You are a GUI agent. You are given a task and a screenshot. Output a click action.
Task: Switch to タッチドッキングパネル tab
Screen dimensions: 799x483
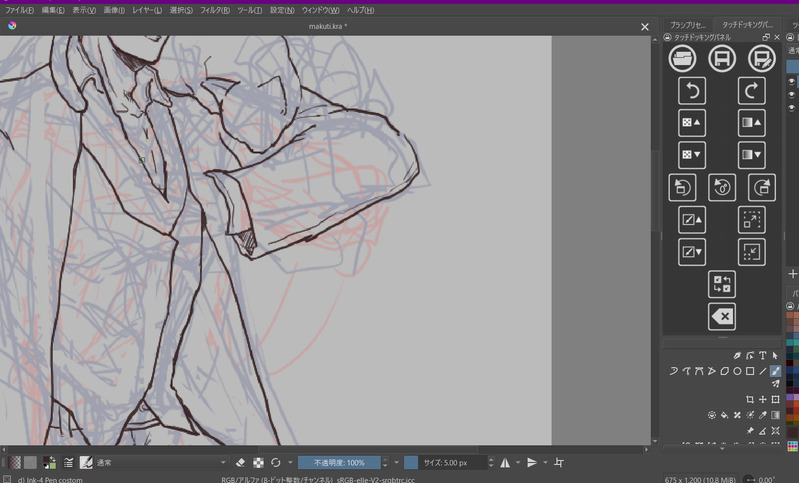(747, 24)
